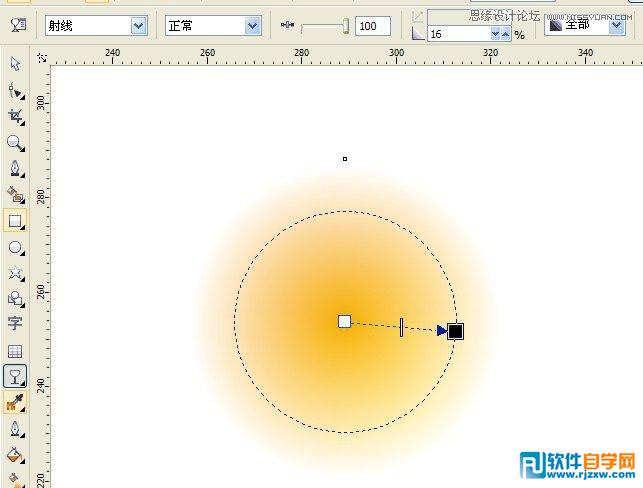The image size is (643, 488).
Task: Click the ruler origin corner icon
Action: 41,57
